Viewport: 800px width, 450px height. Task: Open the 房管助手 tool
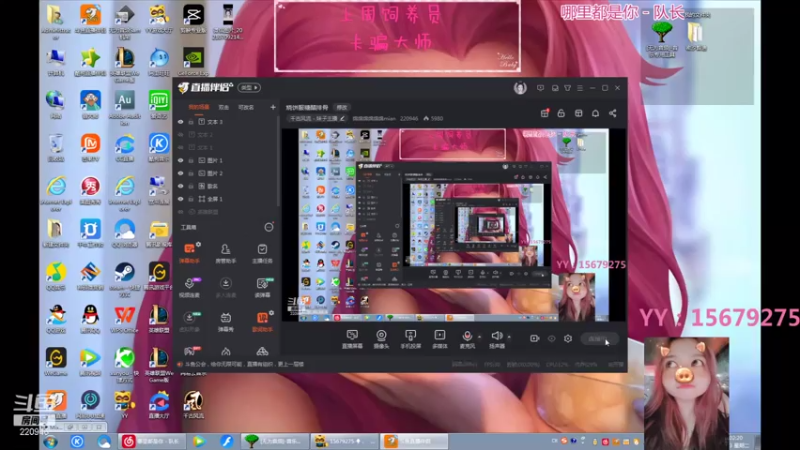coord(226,253)
